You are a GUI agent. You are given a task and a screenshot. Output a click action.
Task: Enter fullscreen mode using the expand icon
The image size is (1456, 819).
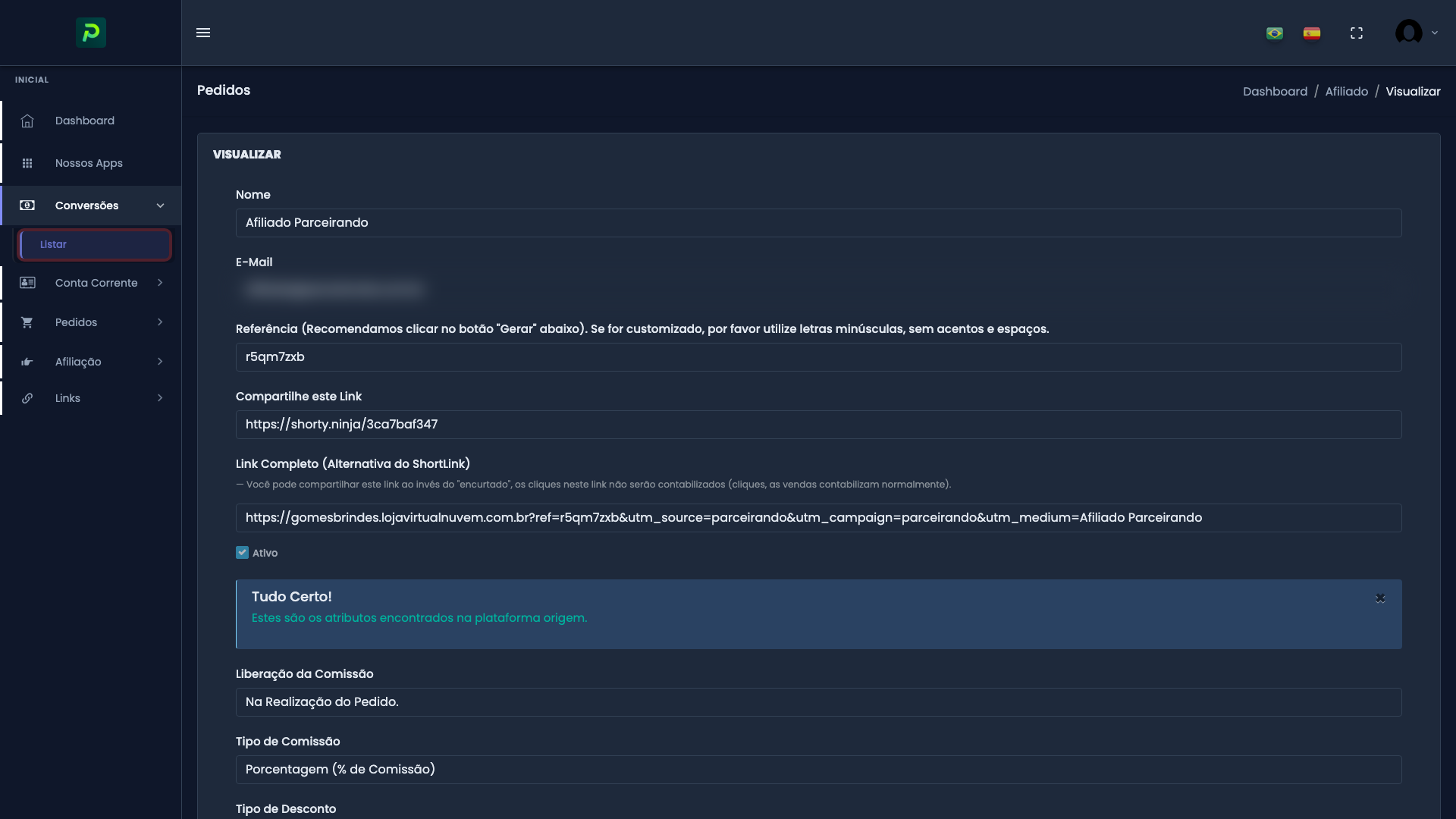click(x=1357, y=33)
